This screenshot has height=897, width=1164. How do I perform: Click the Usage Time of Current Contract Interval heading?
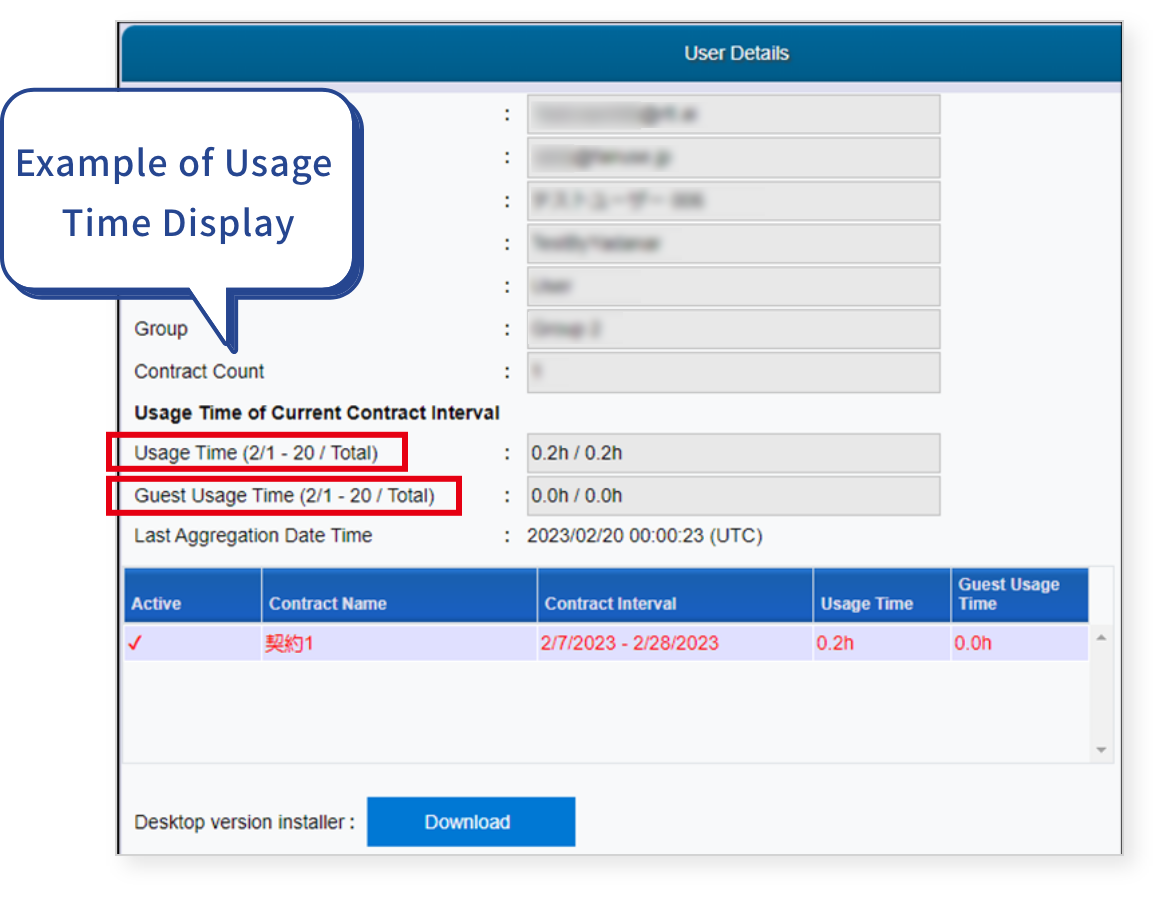click(x=317, y=413)
